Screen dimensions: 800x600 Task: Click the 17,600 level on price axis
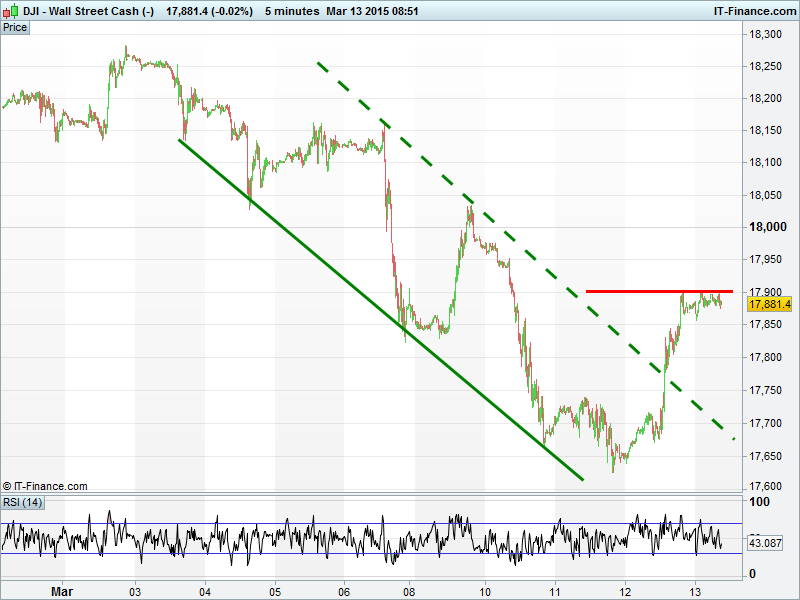(x=769, y=488)
